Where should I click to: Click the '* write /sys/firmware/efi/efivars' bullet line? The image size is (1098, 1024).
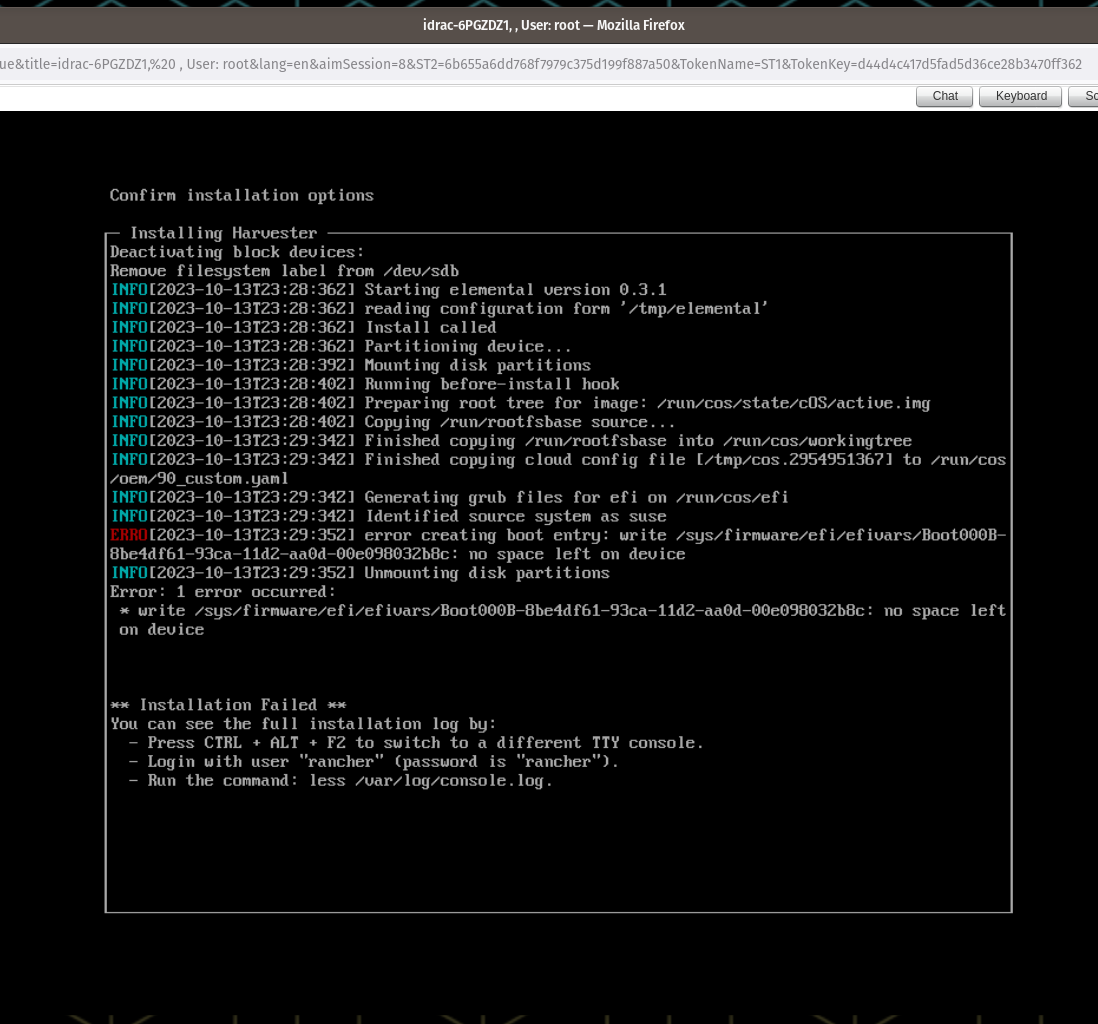coord(562,621)
